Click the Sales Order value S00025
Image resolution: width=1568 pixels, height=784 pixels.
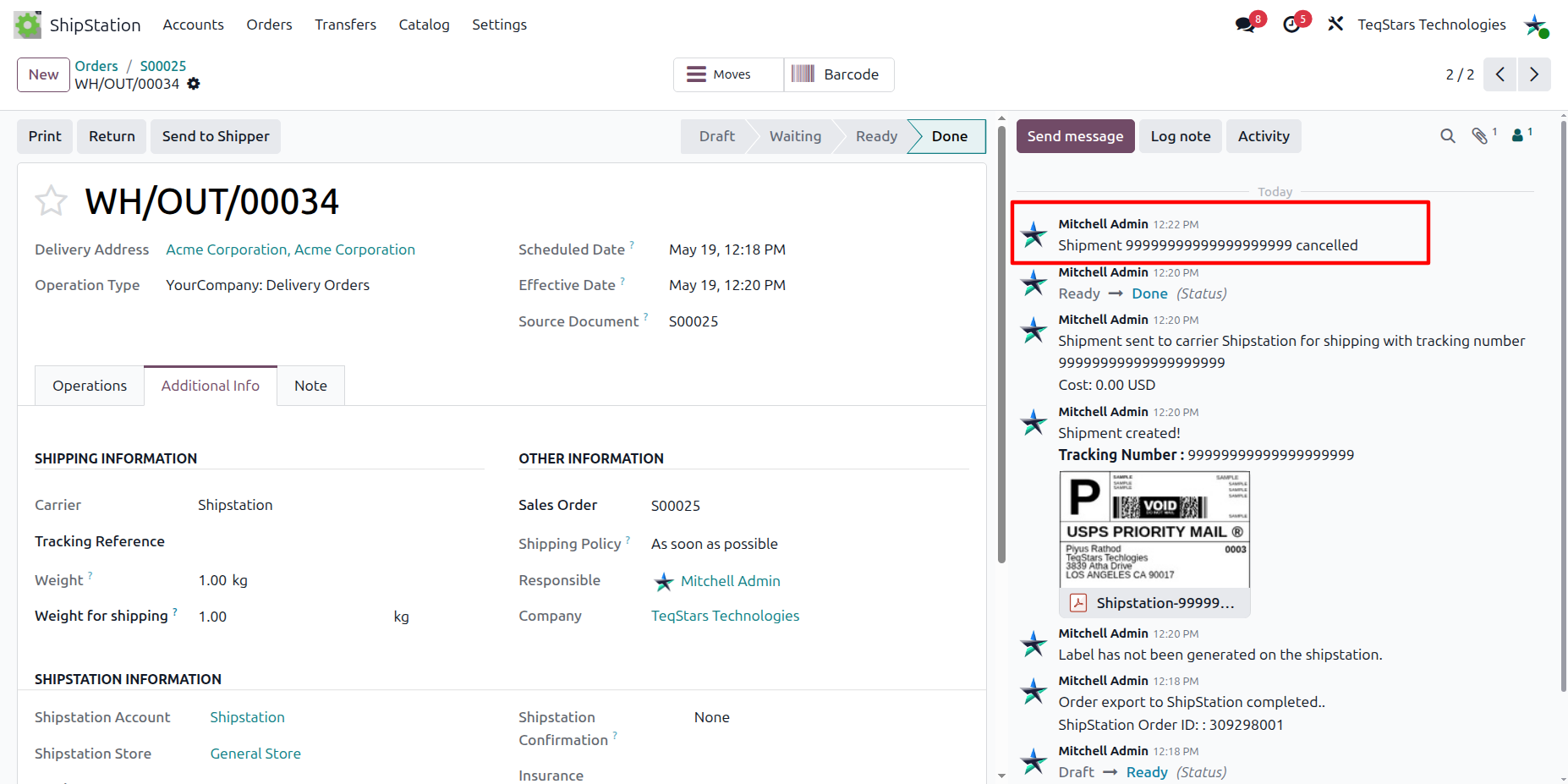click(x=676, y=506)
